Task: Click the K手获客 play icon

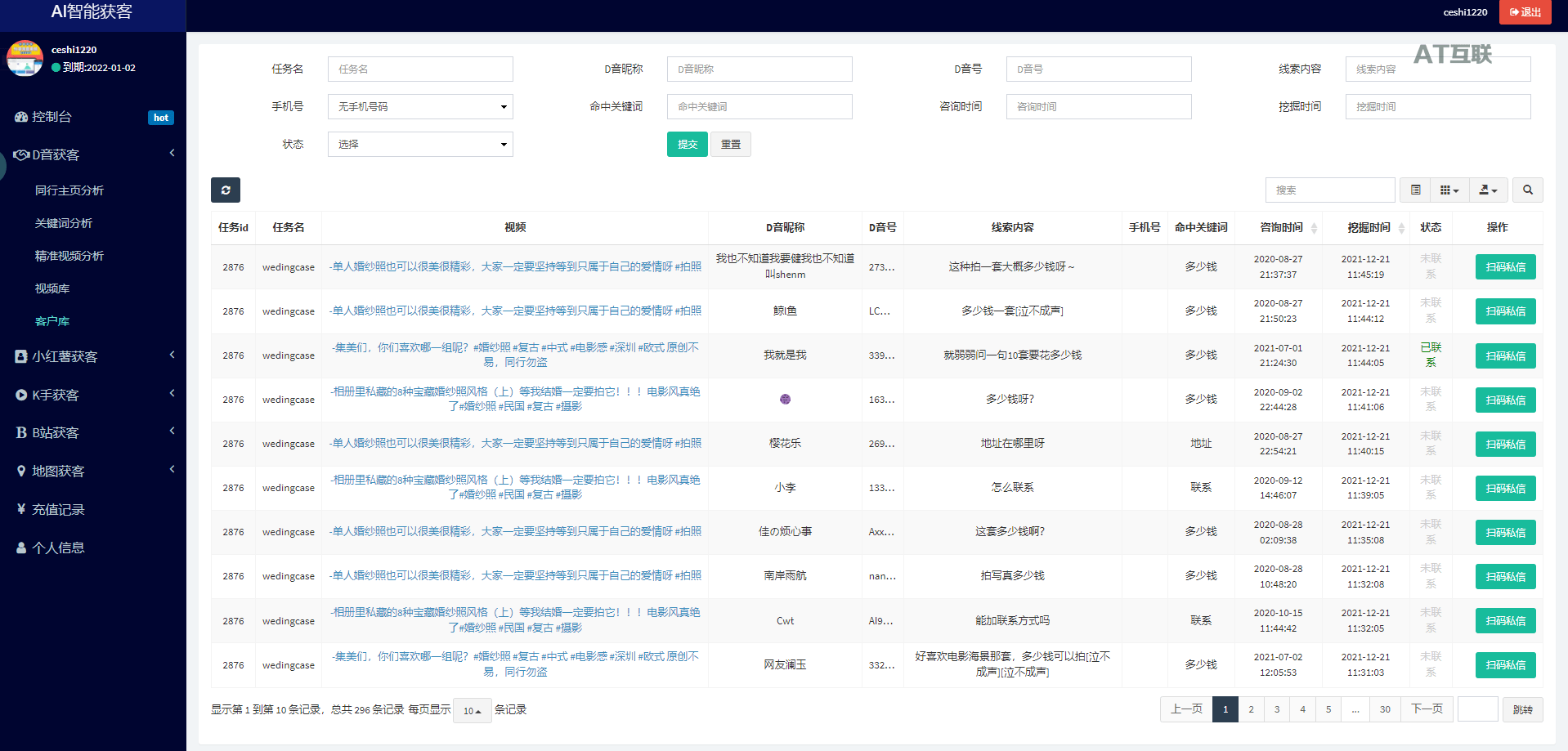Action: pyautogui.click(x=21, y=395)
